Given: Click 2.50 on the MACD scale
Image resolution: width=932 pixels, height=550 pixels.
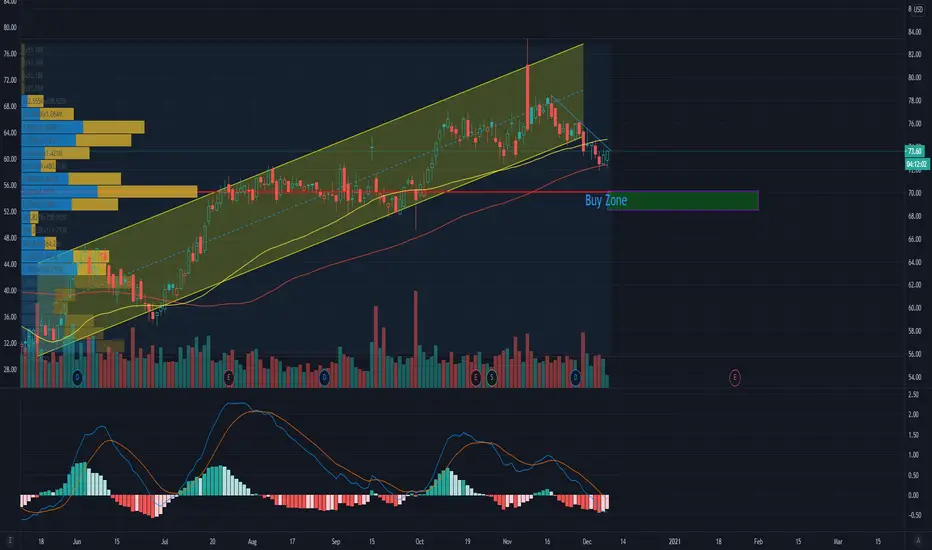Looking at the screenshot, I should (x=913, y=394).
